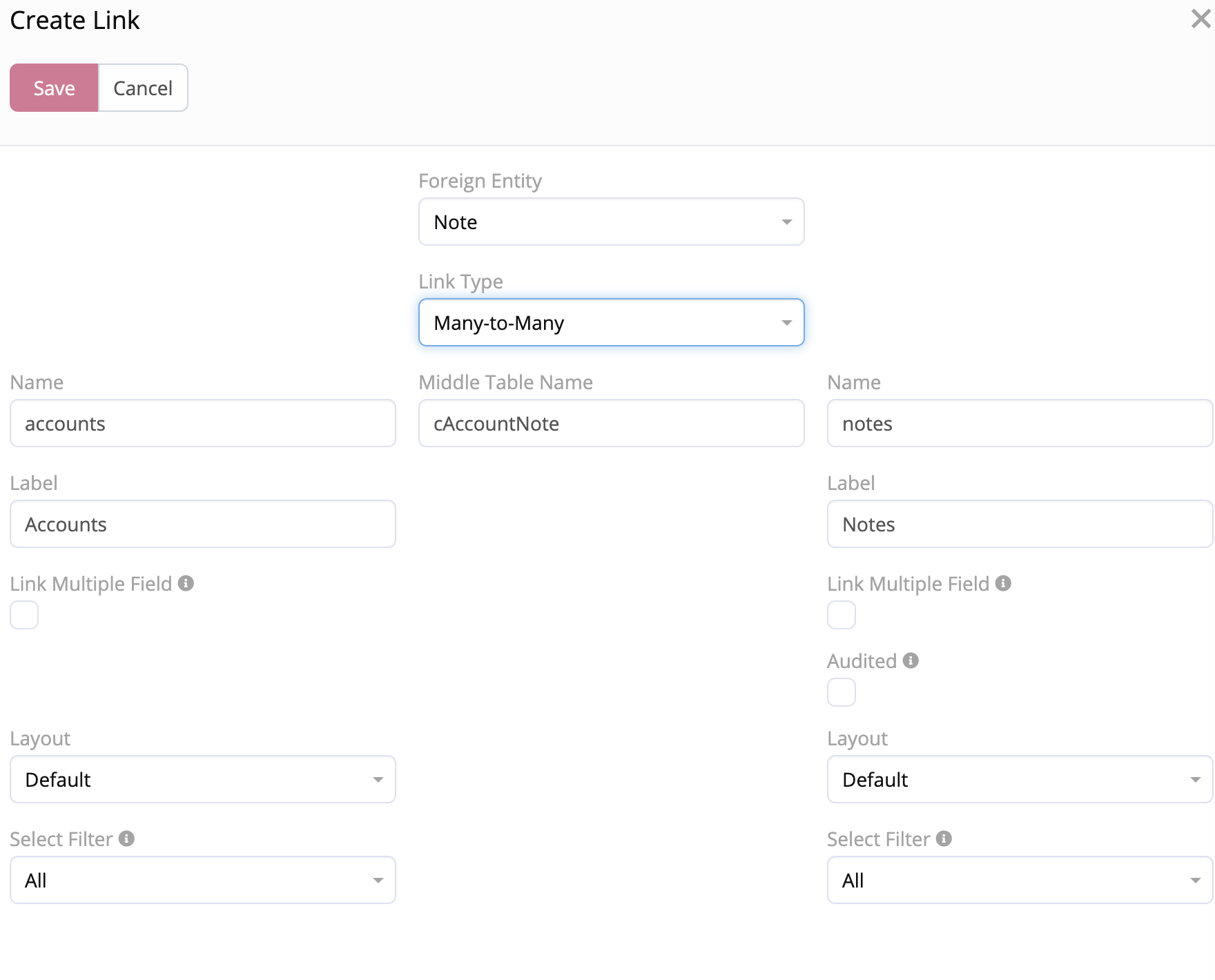Click the info icon beside right Select Filter
1215x980 pixels.
pyautogui.click(x=944, y=839)
